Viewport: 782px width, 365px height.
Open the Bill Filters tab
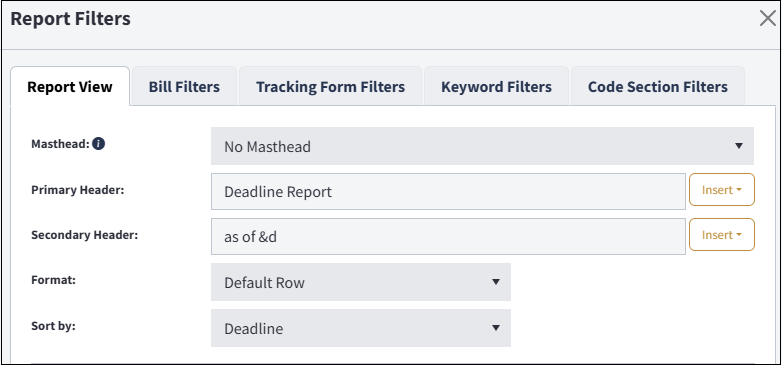click(184, 87)
